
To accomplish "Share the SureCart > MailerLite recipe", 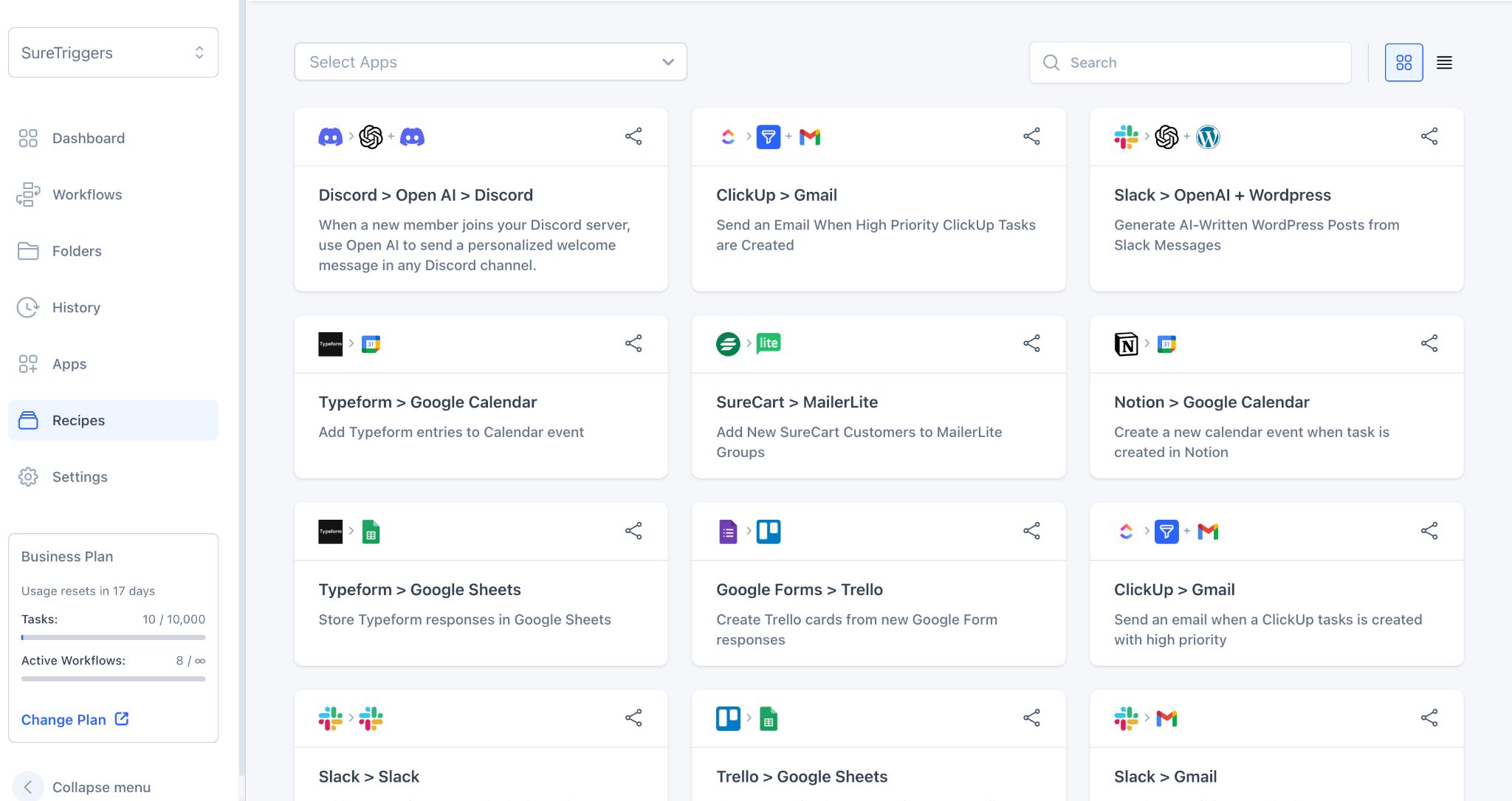I will tap(1031, 343).
